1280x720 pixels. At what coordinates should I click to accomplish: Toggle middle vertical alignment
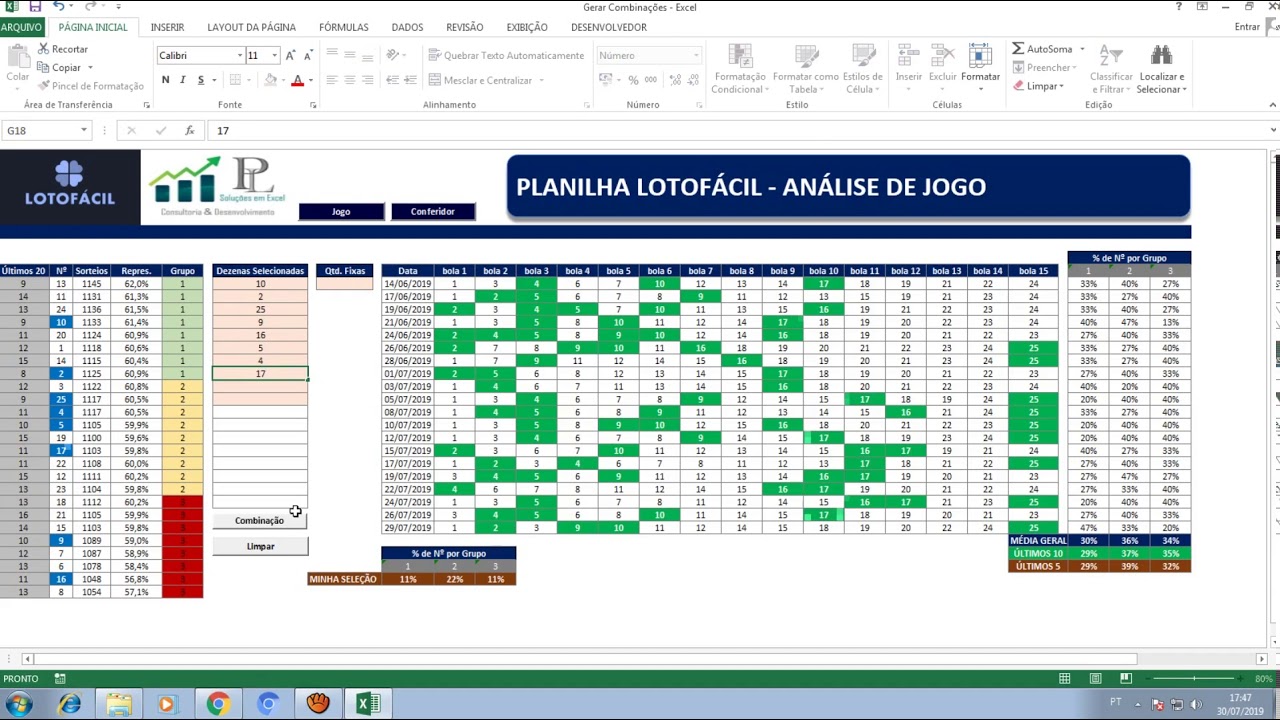(x=350, y=55)
